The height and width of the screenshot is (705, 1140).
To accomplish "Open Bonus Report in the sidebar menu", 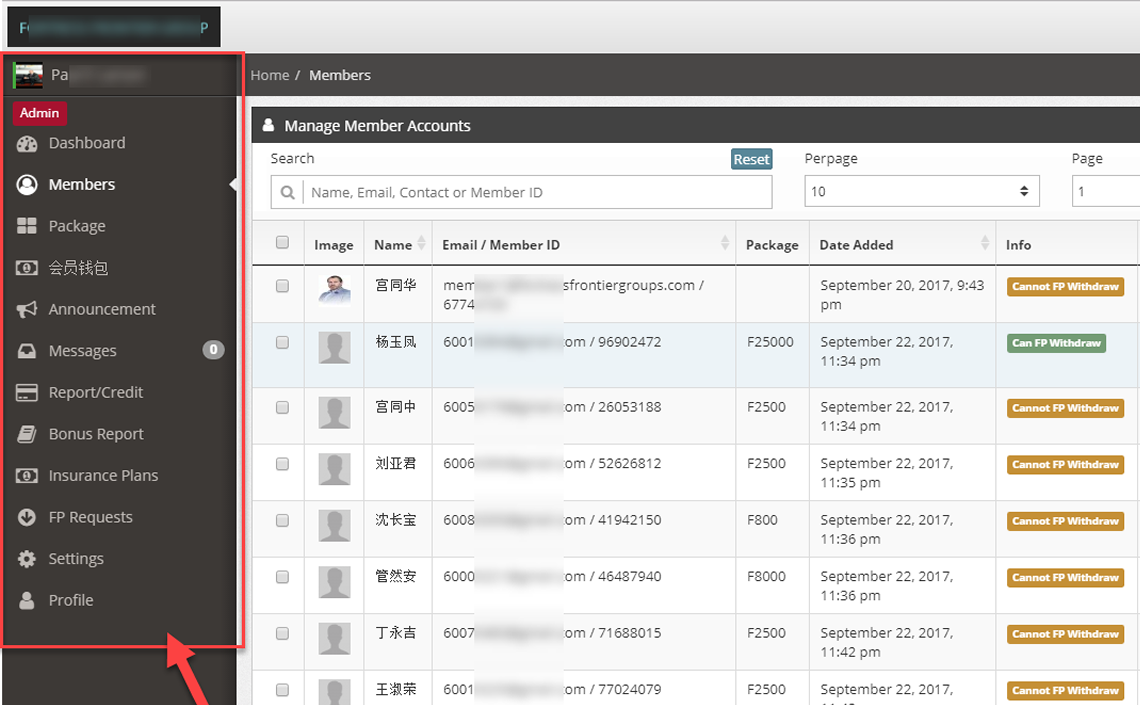I will 96,434.
